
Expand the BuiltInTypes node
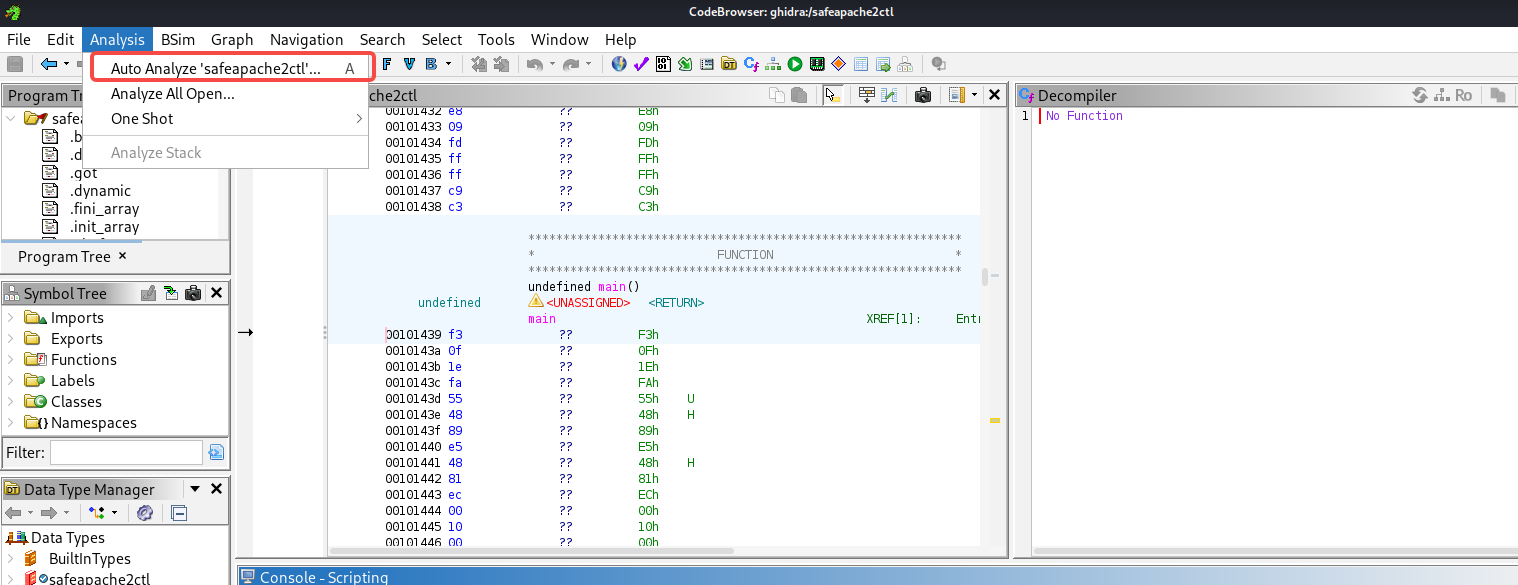[11, 558]
